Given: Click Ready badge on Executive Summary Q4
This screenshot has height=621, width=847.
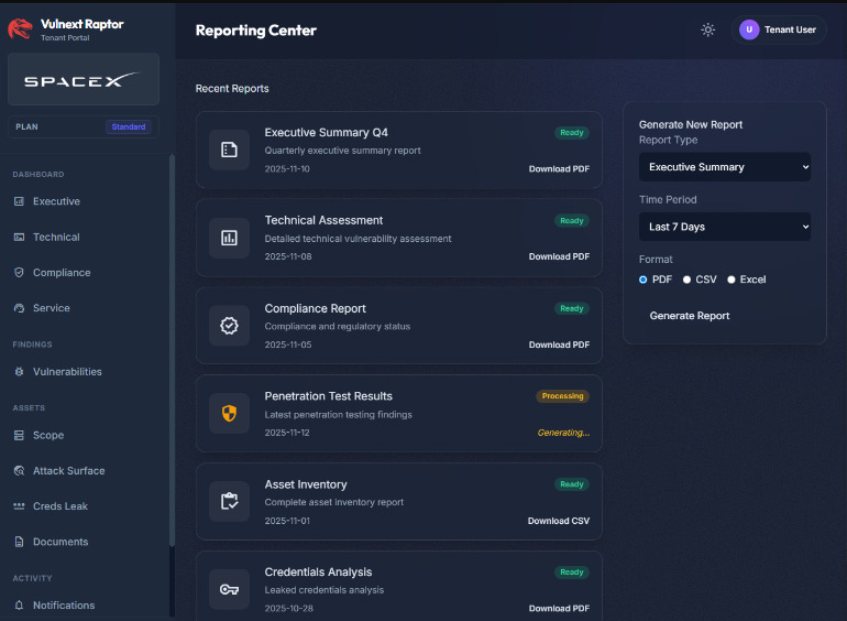Looking at the screenshot, I should click(572, 132).
